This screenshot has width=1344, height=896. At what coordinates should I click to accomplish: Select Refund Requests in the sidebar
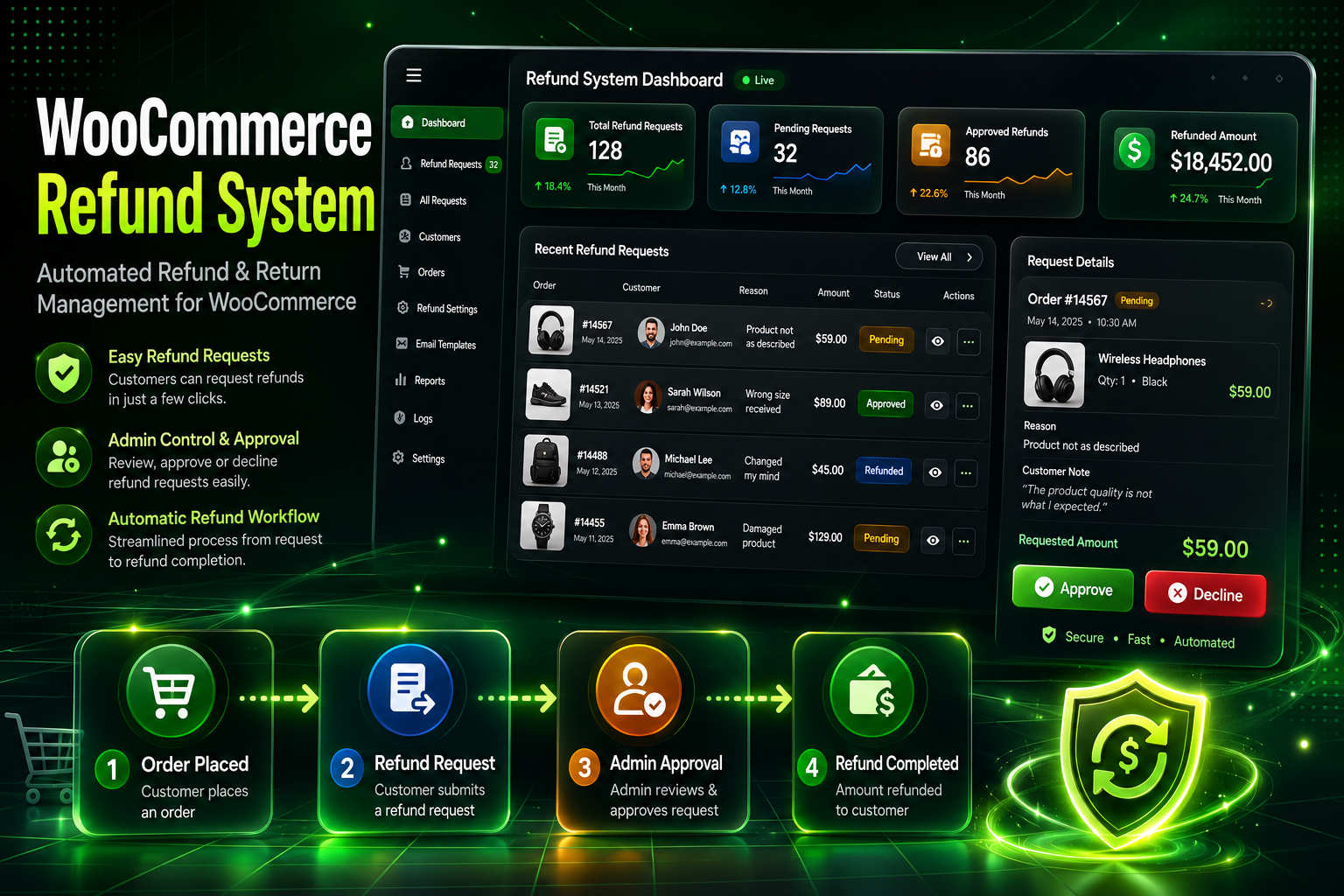(x=450, y=164)
